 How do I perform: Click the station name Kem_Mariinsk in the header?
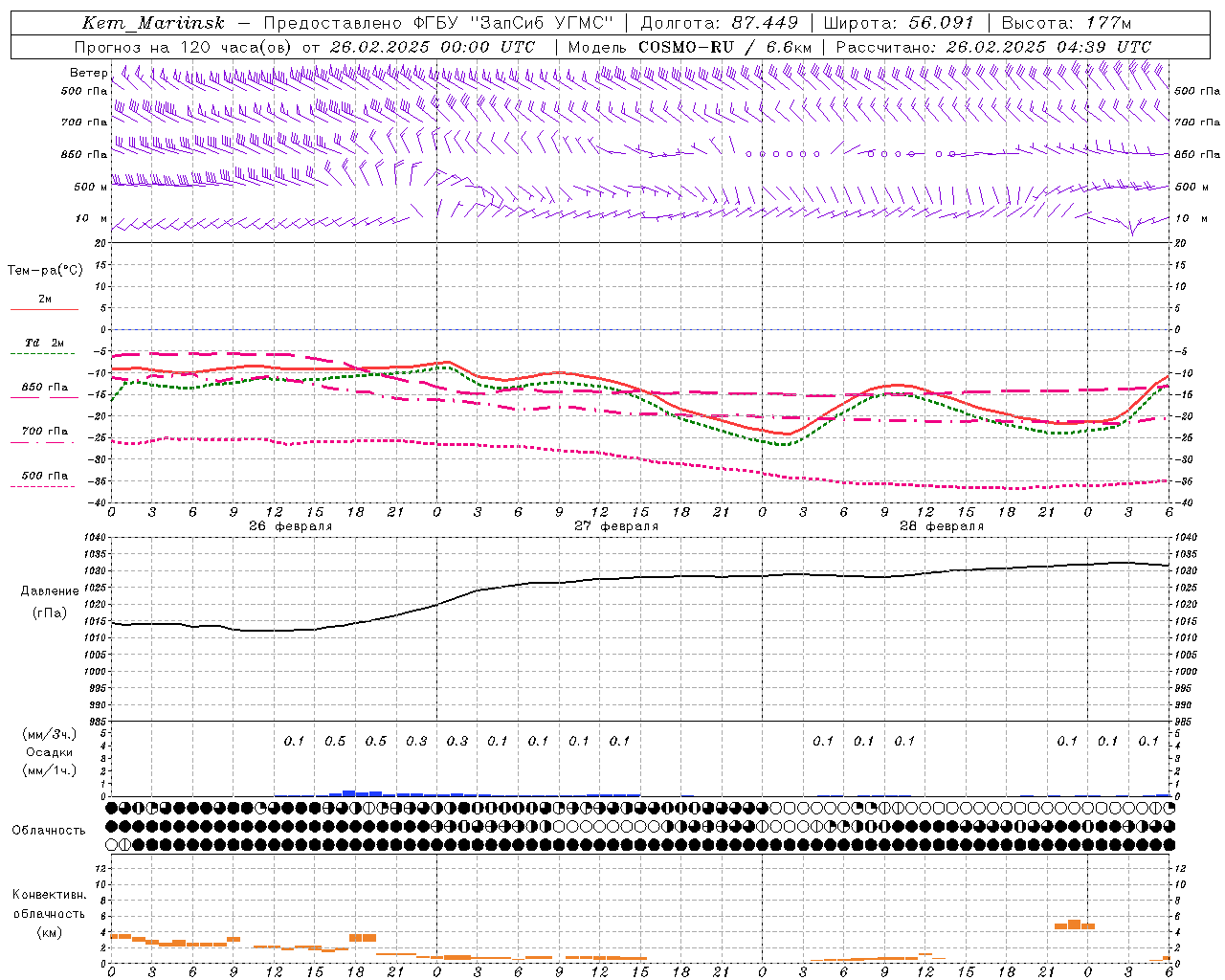[153, 23]
